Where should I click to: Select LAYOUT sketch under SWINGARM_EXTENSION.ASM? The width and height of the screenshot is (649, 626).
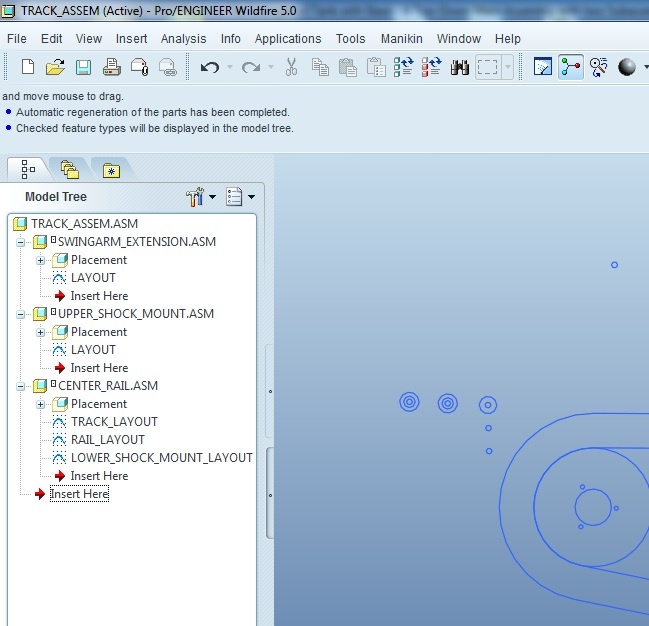coord(93,278)
